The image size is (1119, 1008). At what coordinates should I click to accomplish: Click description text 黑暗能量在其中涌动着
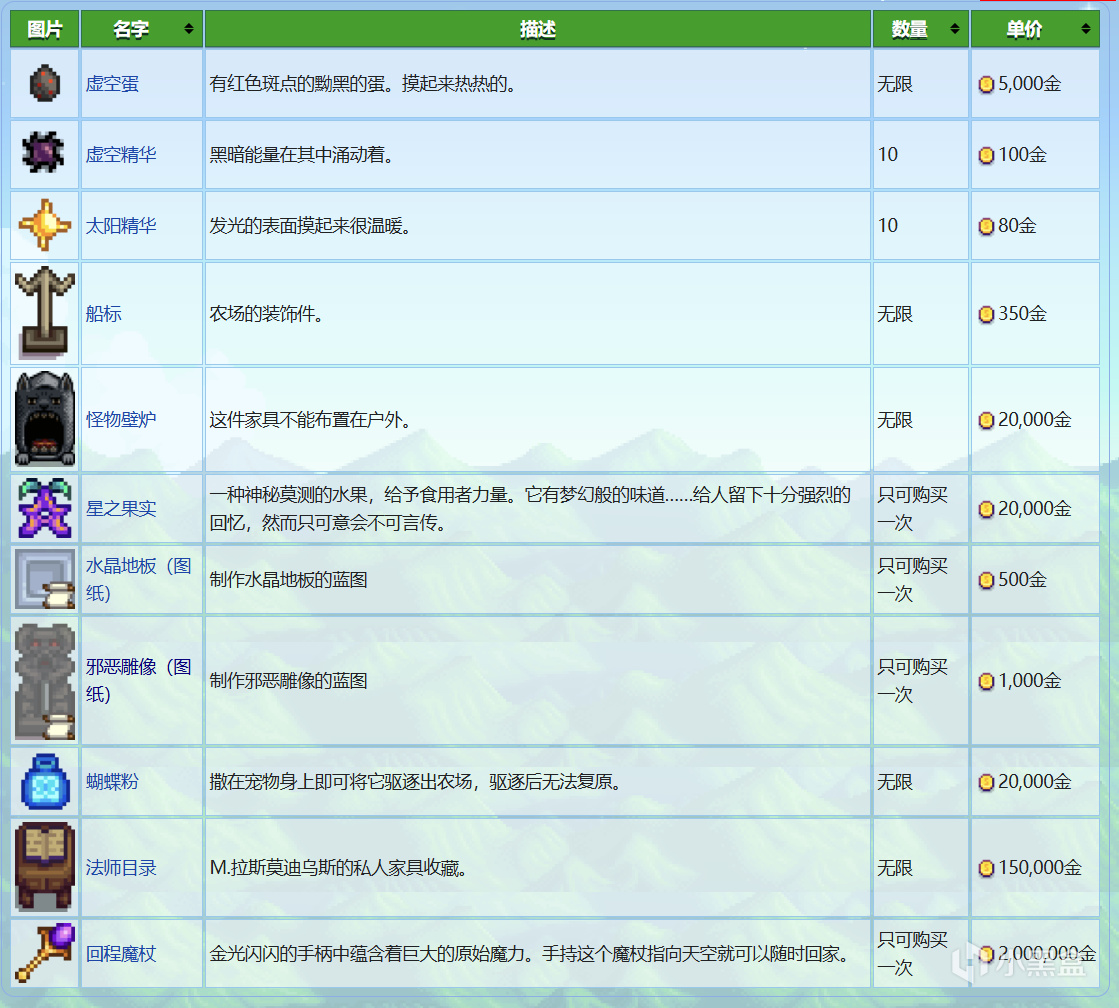(301, 154)
